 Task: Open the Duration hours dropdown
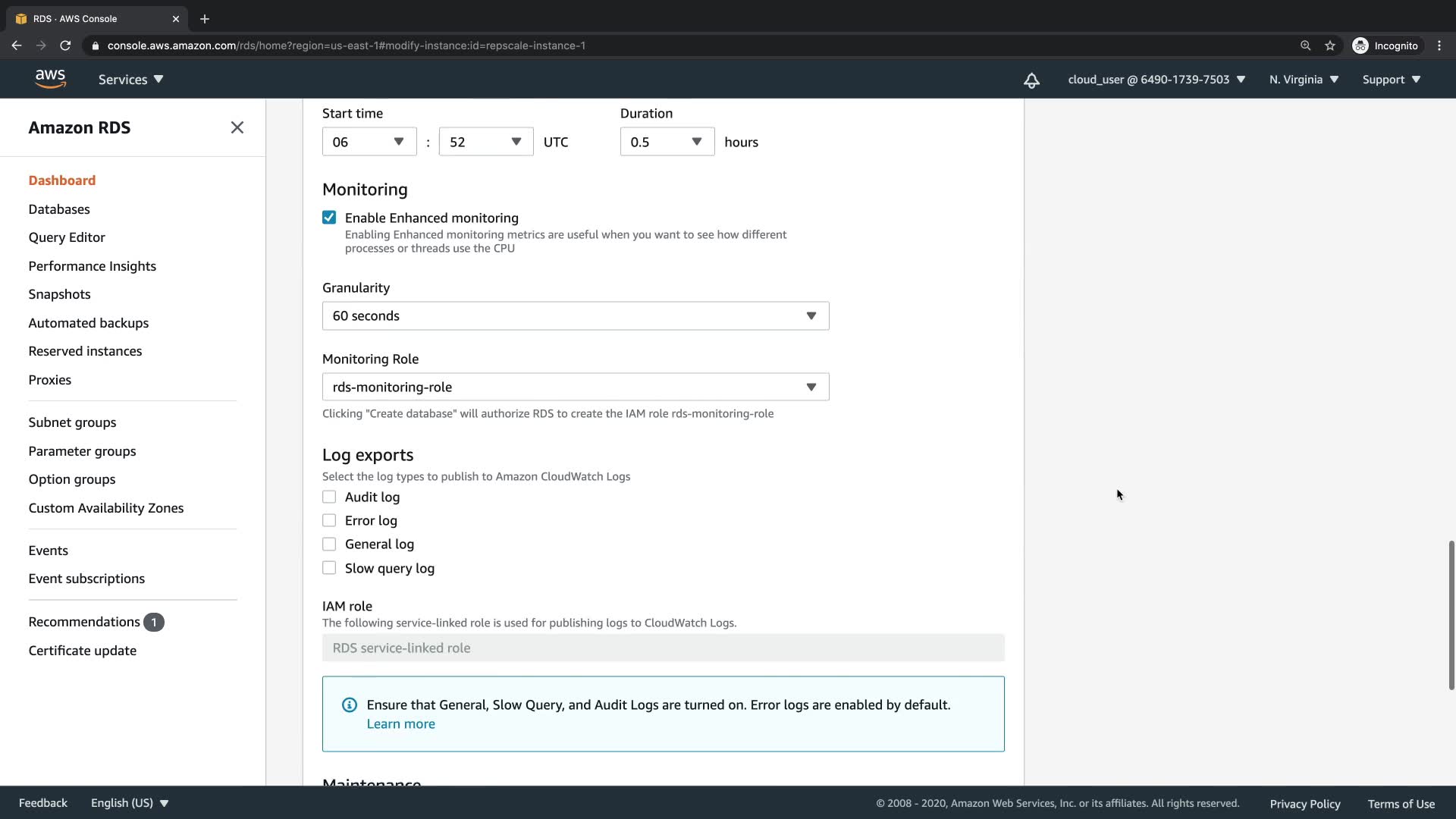coord(667,142)
